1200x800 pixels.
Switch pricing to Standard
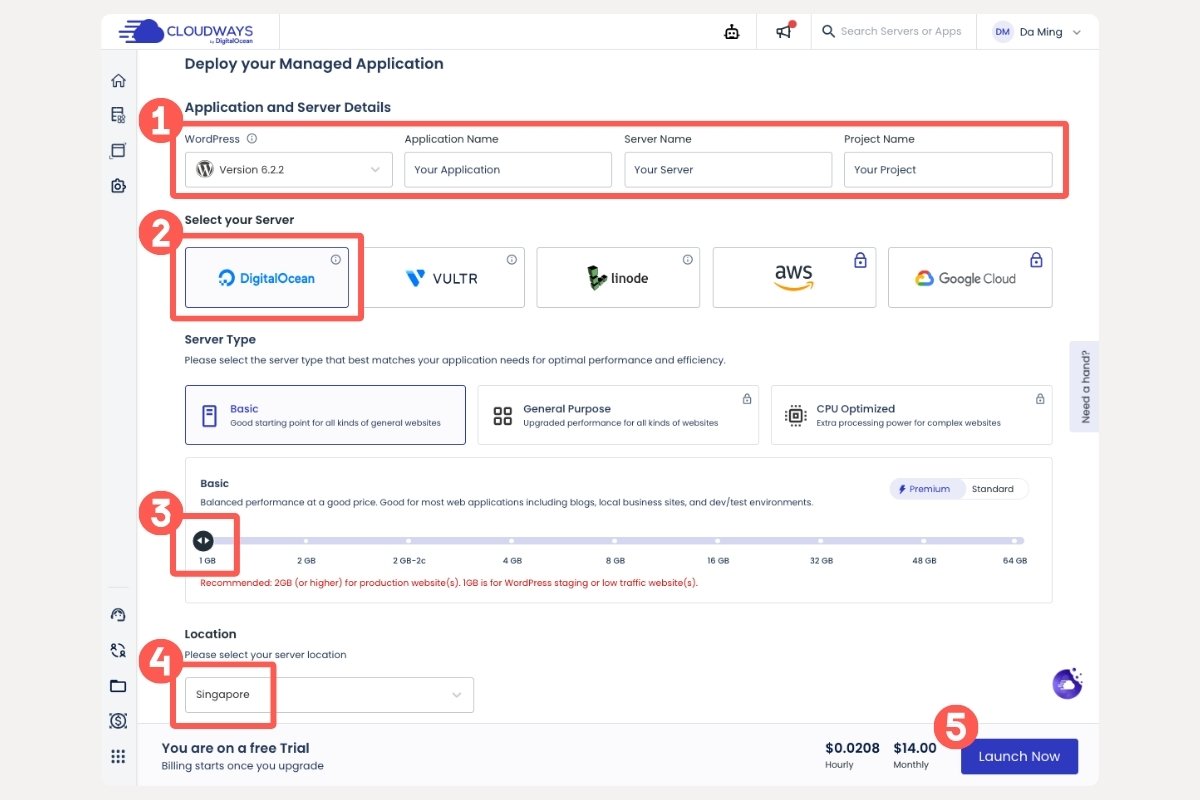click(x=995, y=489)
